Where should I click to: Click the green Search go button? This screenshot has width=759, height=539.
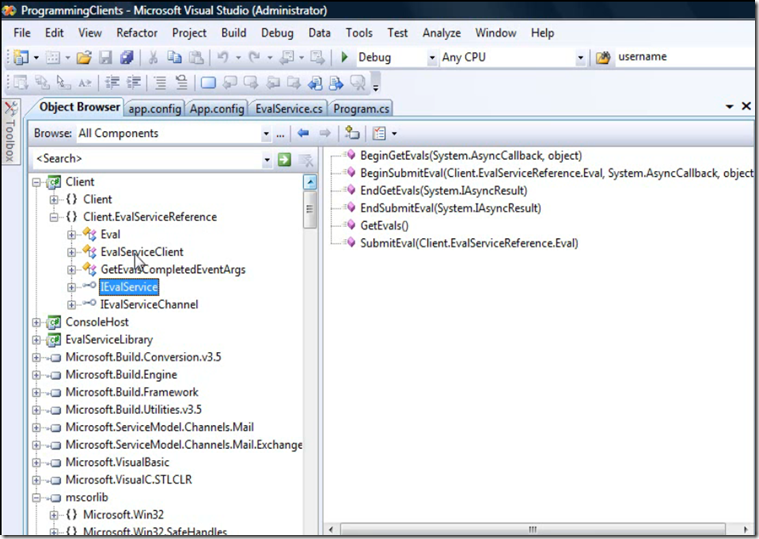284,159
